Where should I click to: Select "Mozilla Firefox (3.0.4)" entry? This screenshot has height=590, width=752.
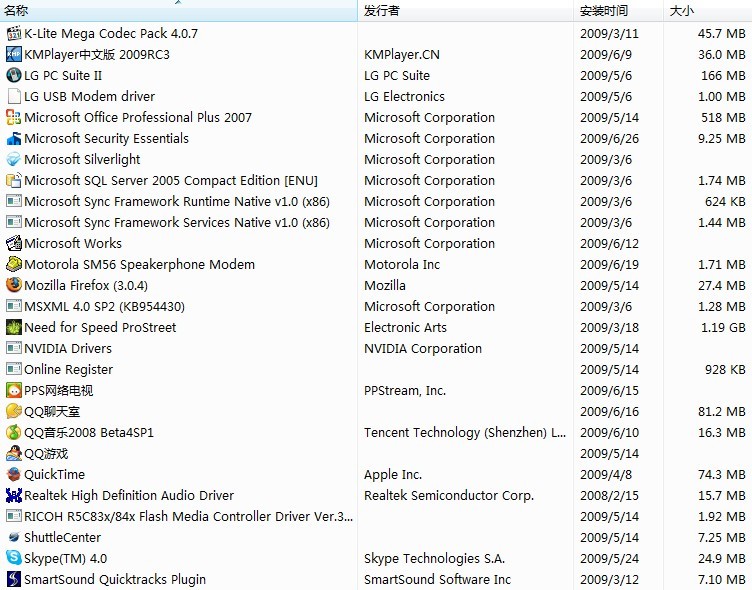tap(86, 285)
